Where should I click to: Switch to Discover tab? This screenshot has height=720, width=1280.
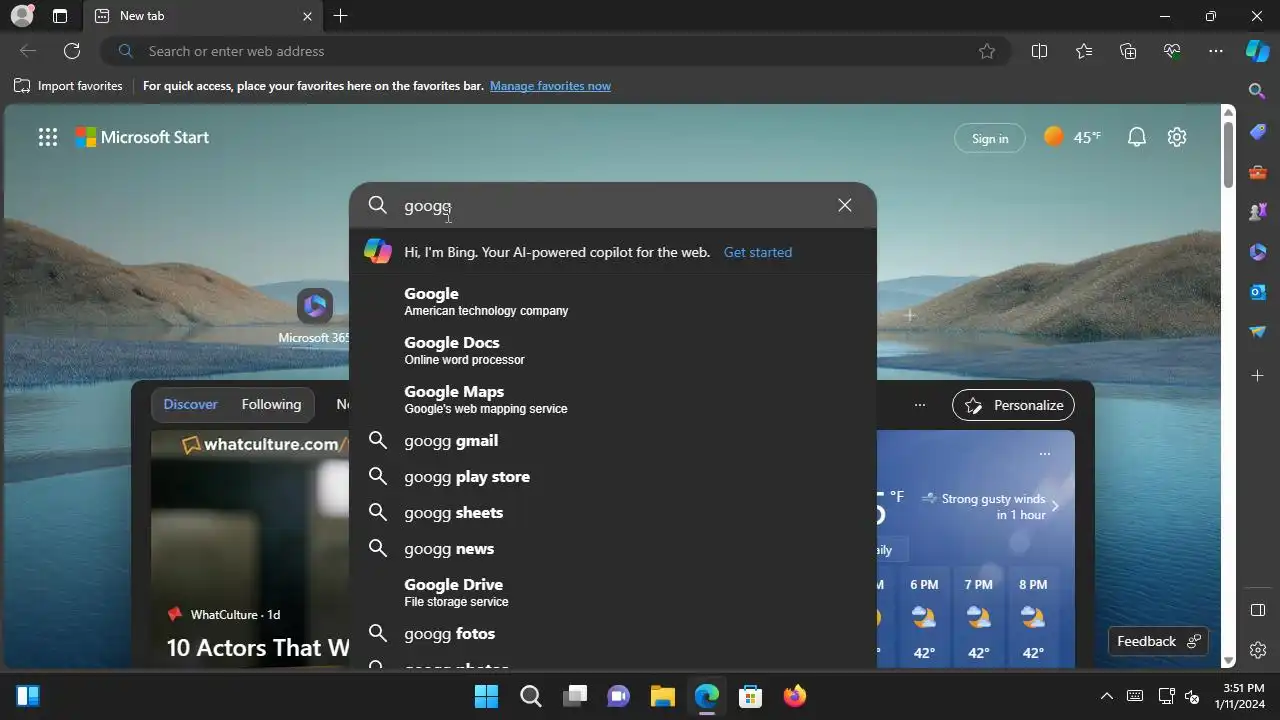(190, 404)
